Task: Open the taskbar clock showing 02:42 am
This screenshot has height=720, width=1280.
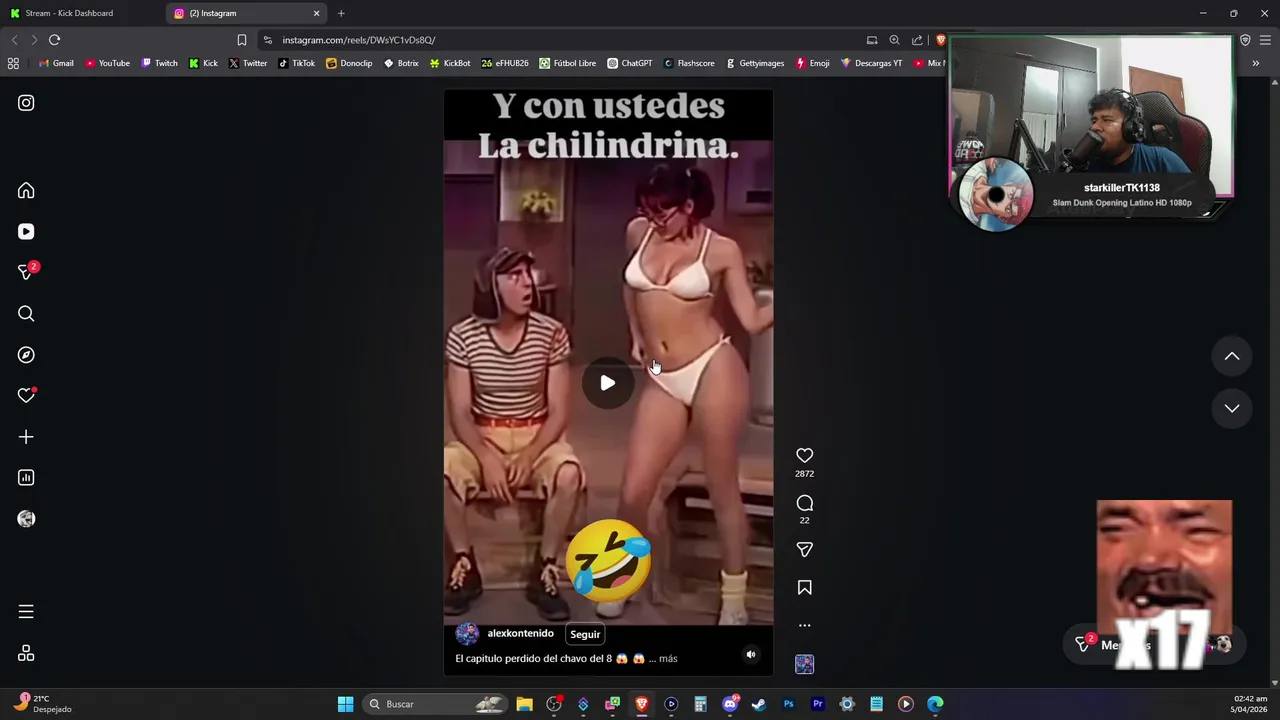Action: 1250,704
